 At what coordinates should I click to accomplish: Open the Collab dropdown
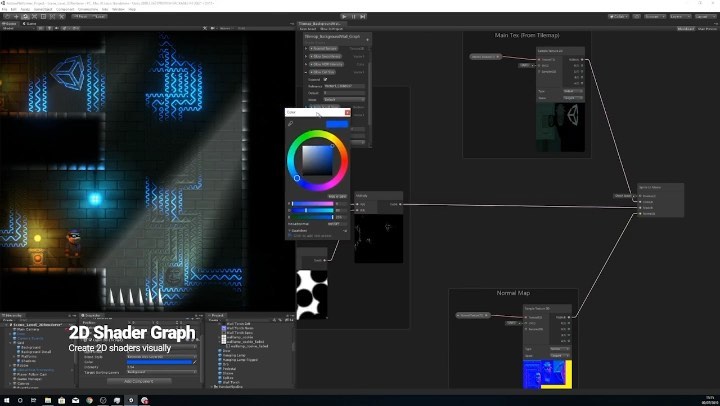[x=619, y=17]
